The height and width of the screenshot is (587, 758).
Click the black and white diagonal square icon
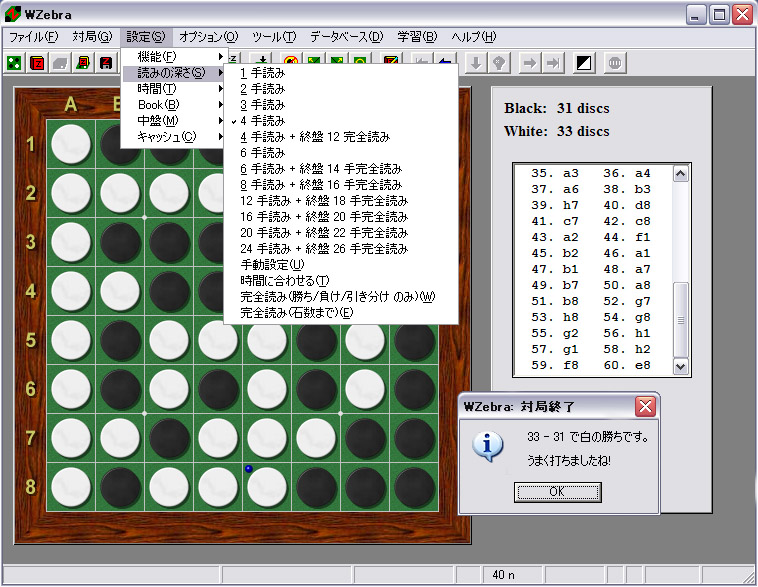pyautogui.click(x=584, y=63)
